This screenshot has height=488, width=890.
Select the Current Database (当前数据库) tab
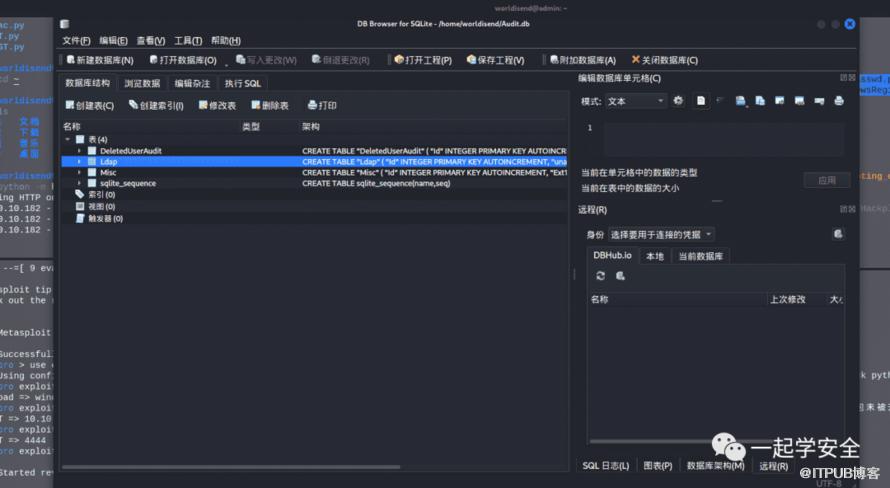point(701,256)
